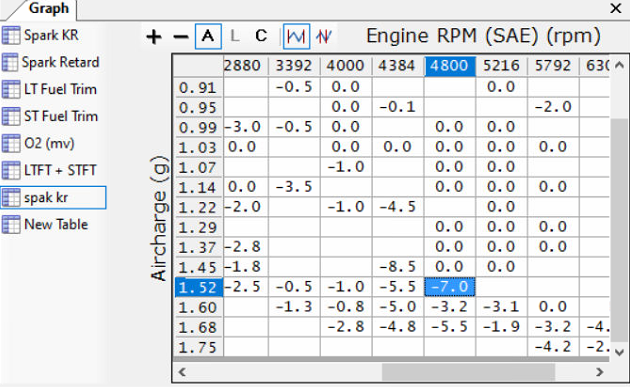Click the plus icon in graph toolbar
Viewport: 630px width, 387px height.
[154, 37]
